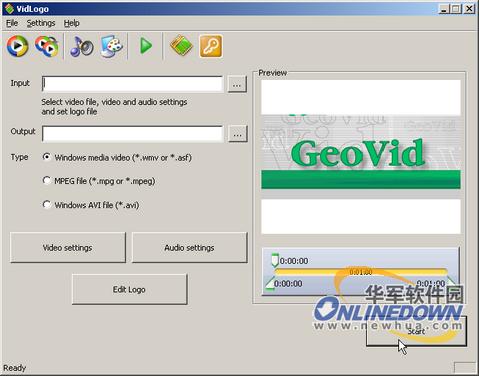Click the single play disc toolbar icon
This screenshot has width=479, height=376.
pos(17,46)
